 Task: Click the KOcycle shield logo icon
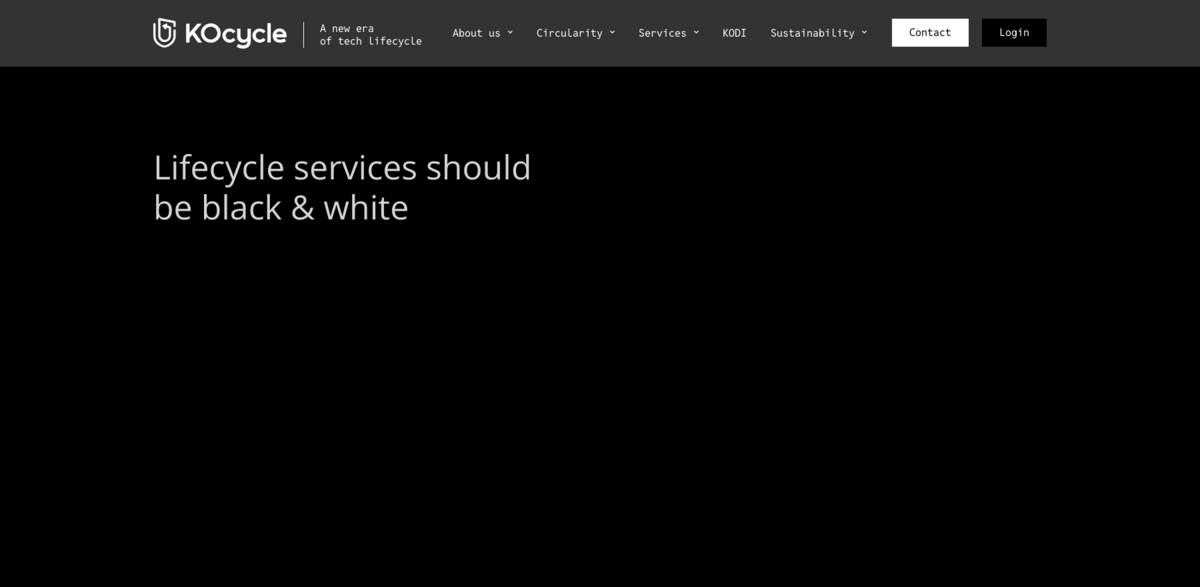click(x=165, y=33)
